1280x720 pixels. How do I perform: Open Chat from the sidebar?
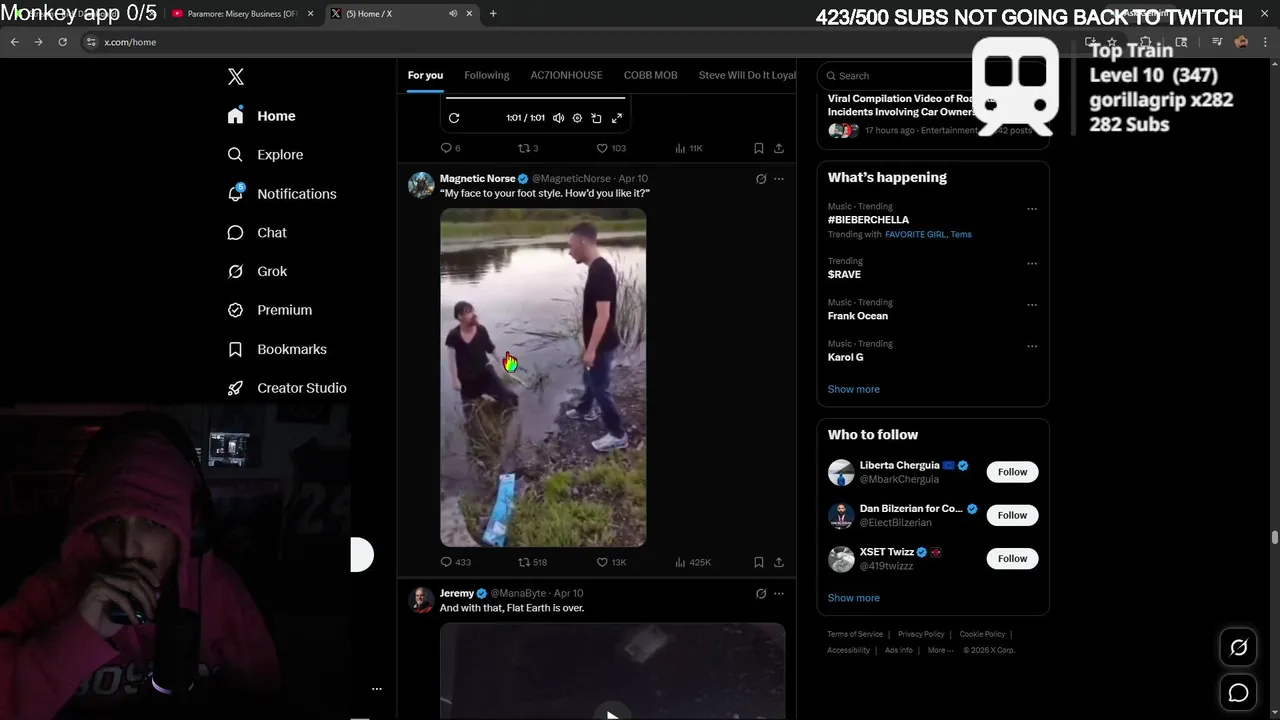pyautogui.click(x=257, y=233)
